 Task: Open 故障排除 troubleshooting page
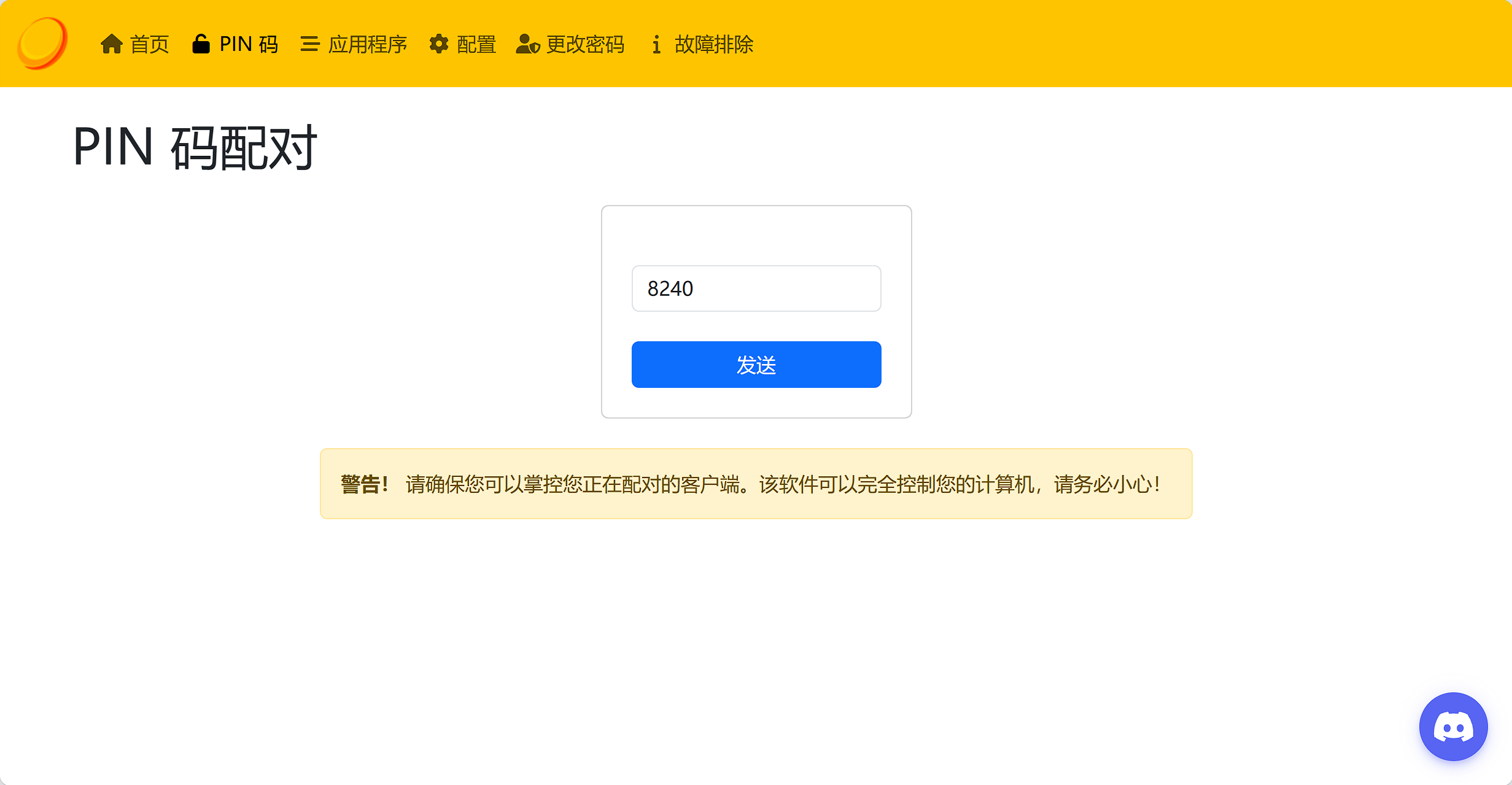pyautogui.click(x=713, y=44)
